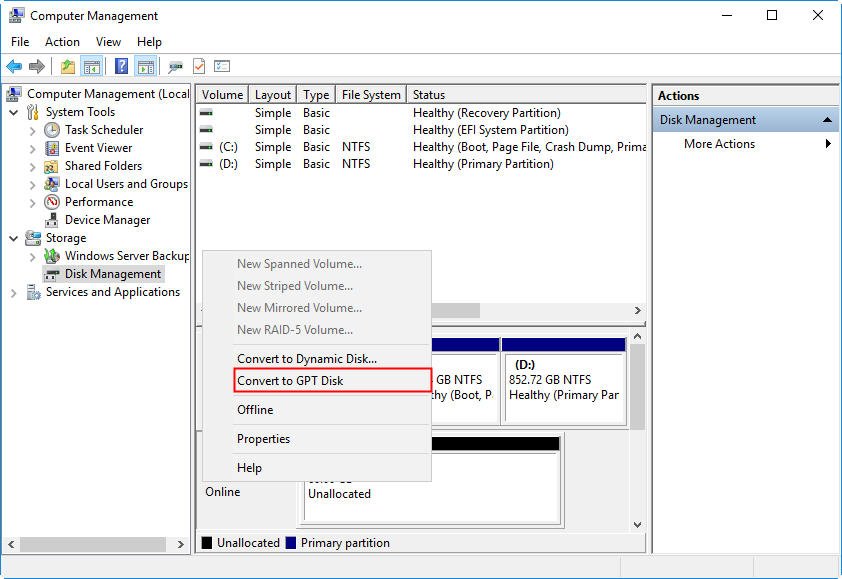
Task: Click the Shared Folders icon
Action: pos(52,166)
